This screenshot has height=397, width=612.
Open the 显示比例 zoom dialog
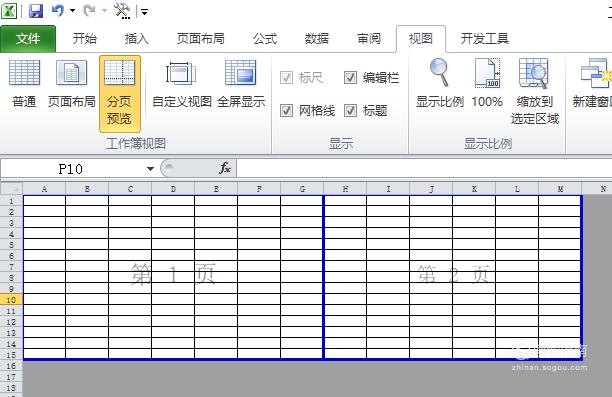(x=439, y=84)
